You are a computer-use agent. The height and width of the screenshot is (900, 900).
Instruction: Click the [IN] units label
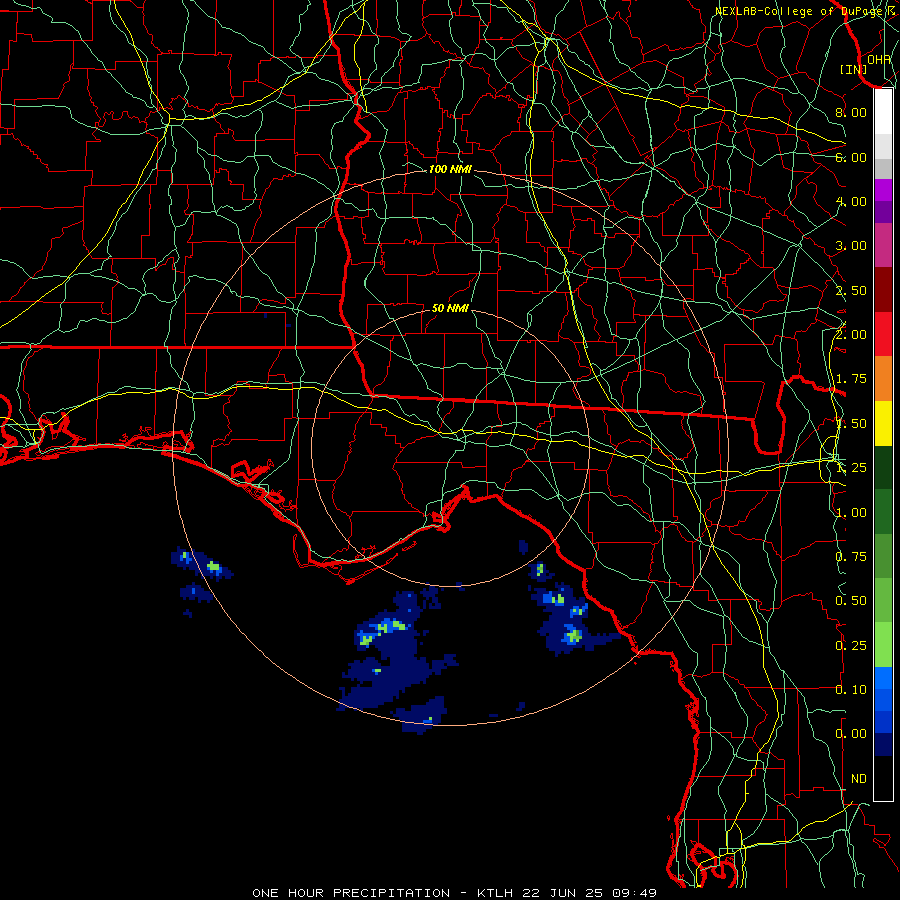(854, 69)
